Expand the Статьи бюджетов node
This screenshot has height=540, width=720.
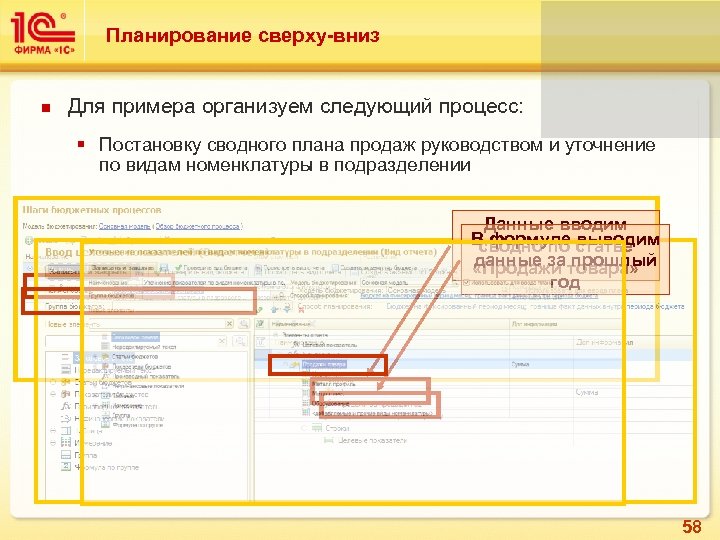tap(95, 357)
